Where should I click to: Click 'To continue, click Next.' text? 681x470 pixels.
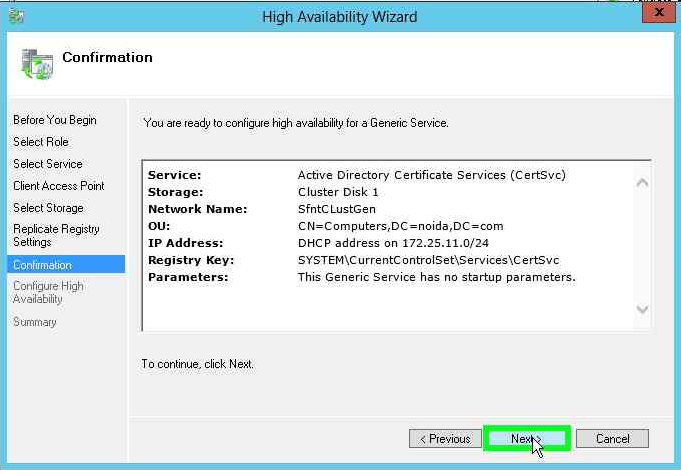coord(197,364)
